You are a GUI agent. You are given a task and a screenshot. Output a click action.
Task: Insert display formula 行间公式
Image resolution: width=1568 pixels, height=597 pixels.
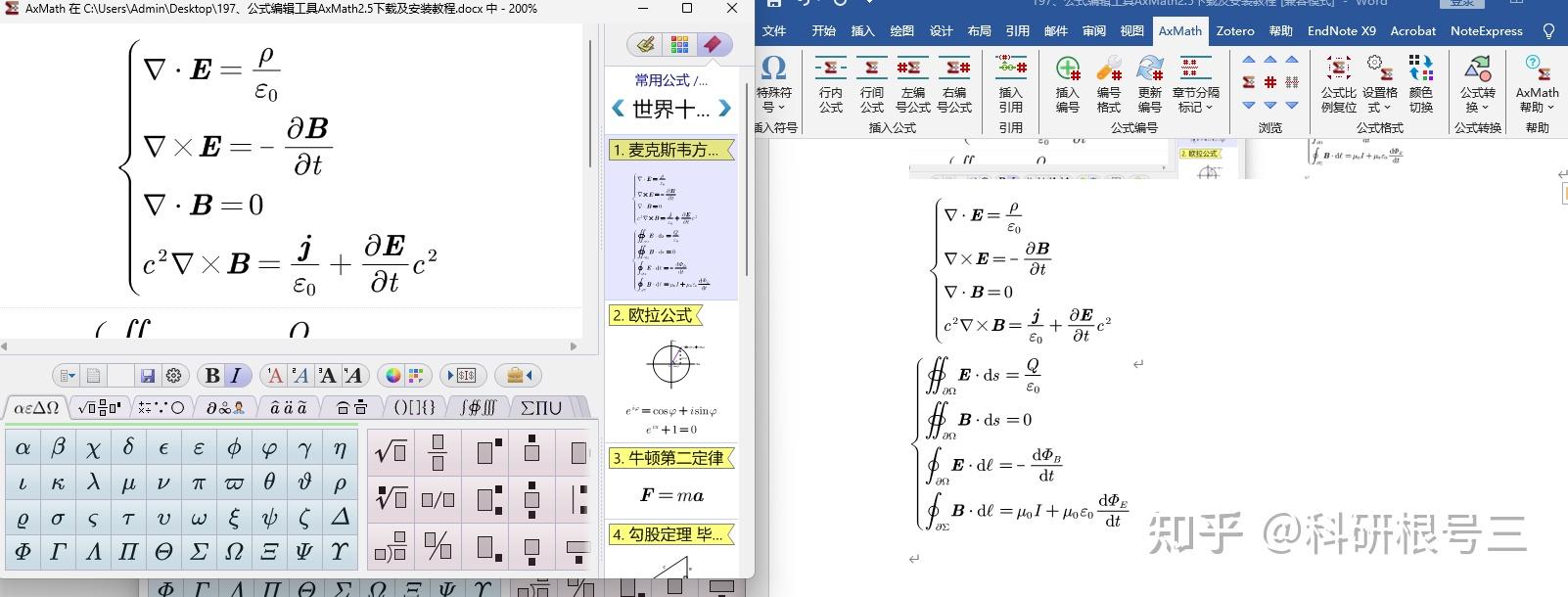872,85
